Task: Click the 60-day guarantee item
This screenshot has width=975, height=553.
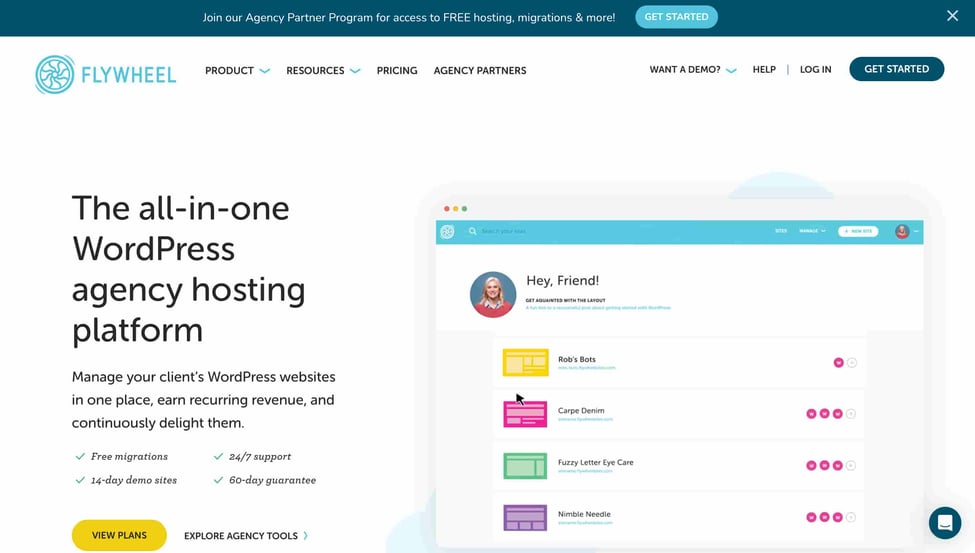Action: [x=264, y=480]
